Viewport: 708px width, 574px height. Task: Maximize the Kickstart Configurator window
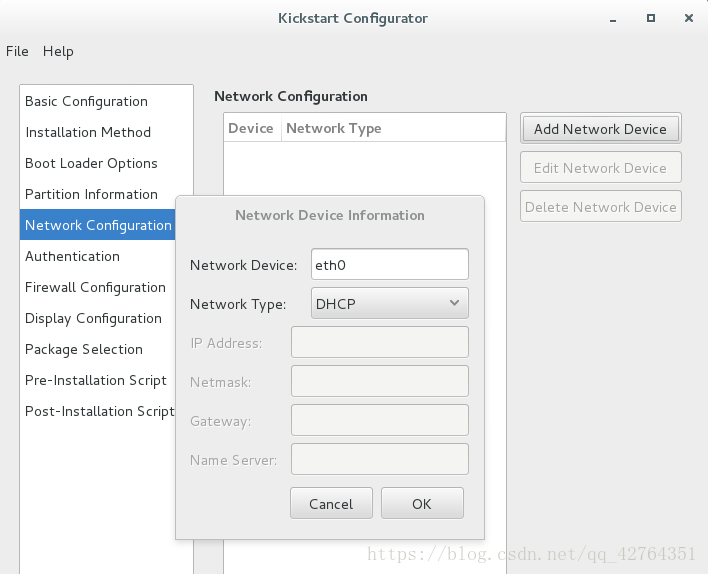[651, 18]
